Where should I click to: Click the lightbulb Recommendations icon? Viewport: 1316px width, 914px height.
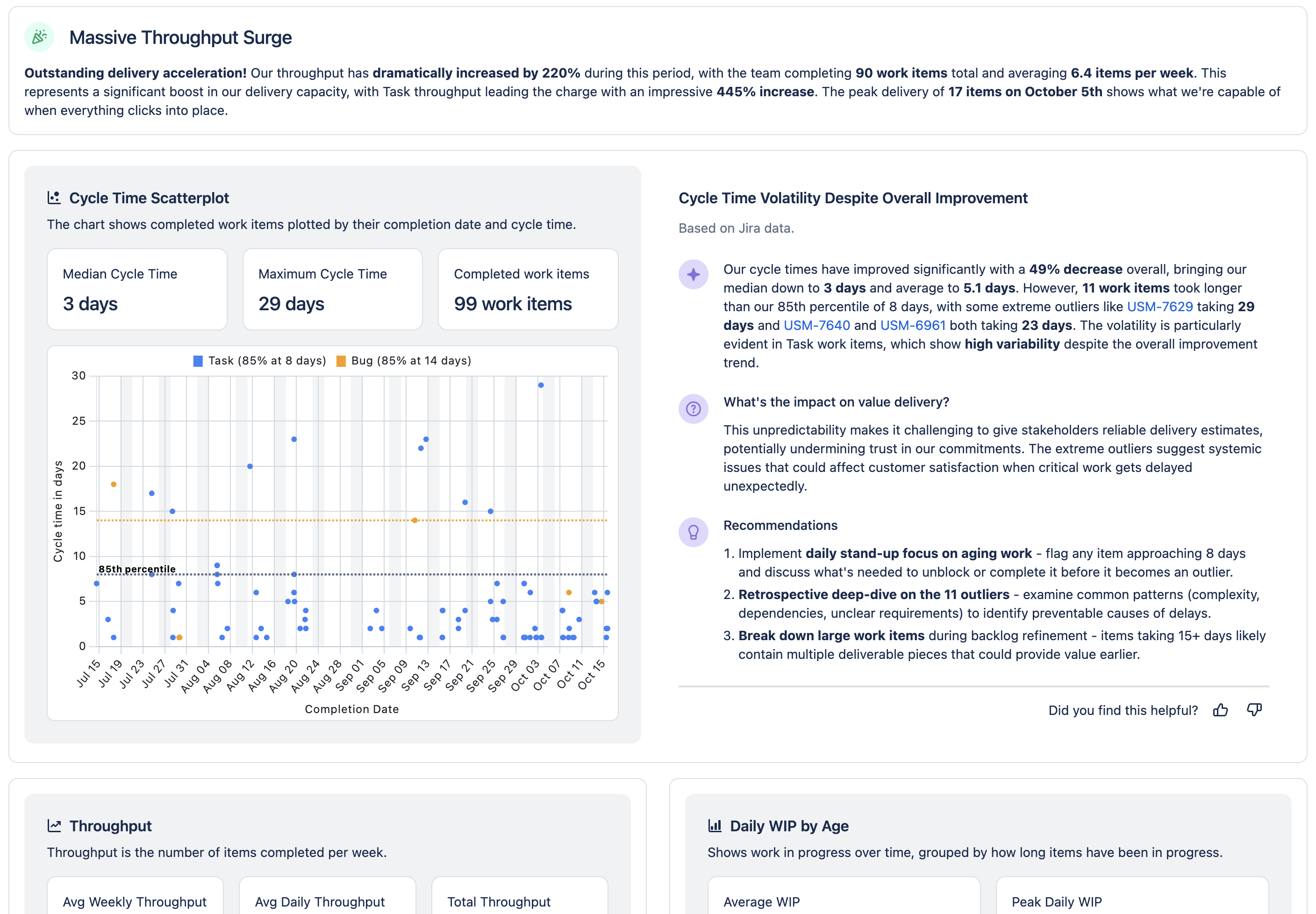[693, 532]
